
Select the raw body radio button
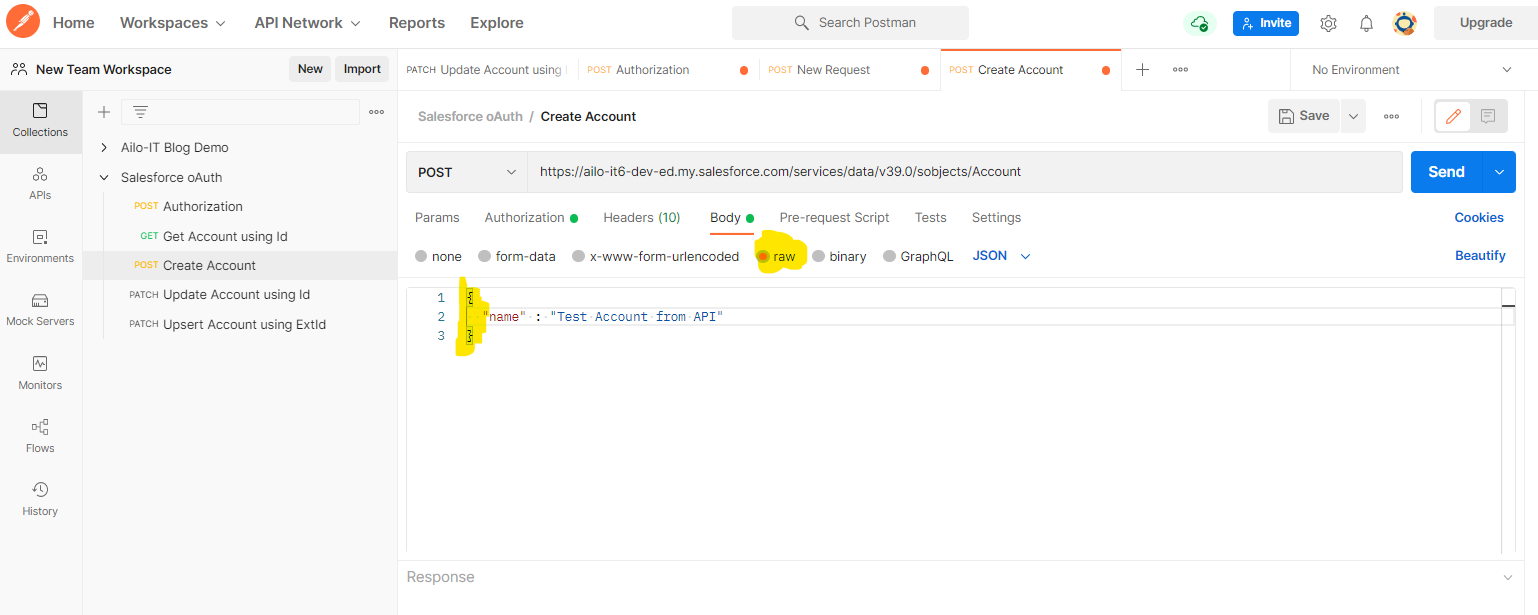point(763,256)
